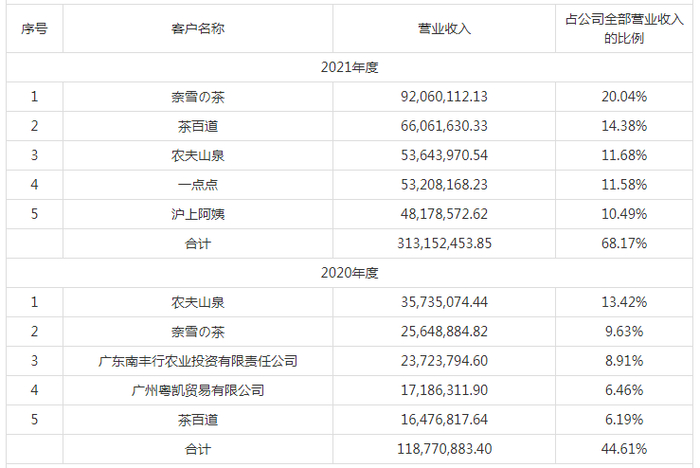Select rank number 1 beside 92,060,112.13
Screen dimensions: 700x468
(x=34, y=96)
